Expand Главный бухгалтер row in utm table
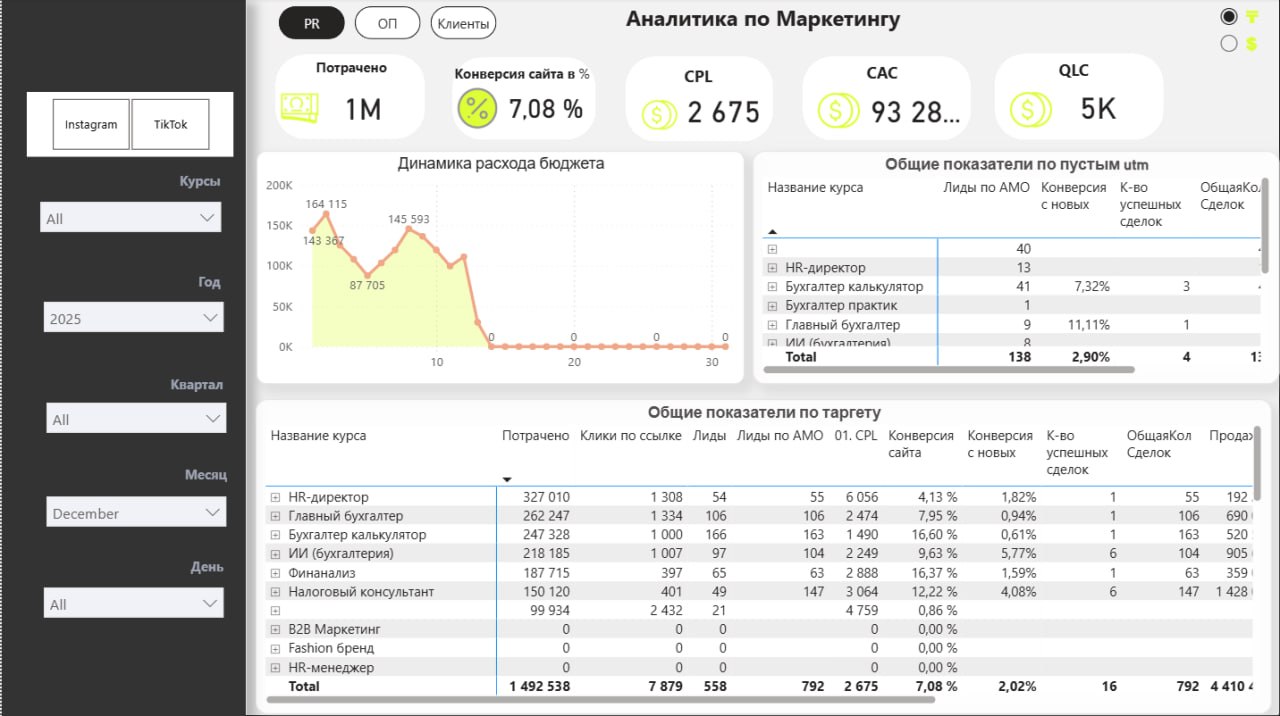 pyautogui.click(x=772, y=325)
